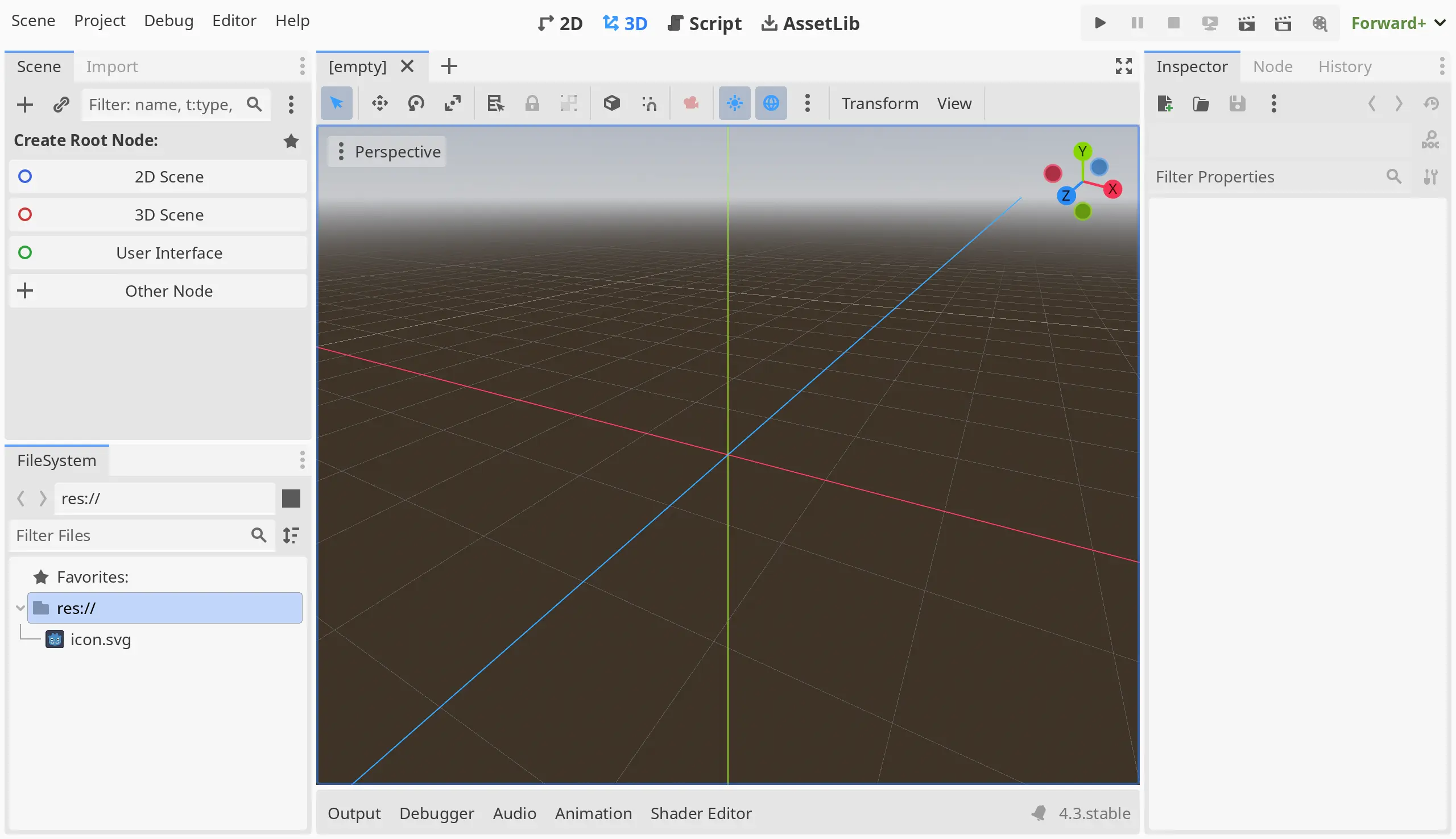Go to previous folder in FileSystem
The width and height of the screenshot is (1456, 839).
[x=21, y=499]
